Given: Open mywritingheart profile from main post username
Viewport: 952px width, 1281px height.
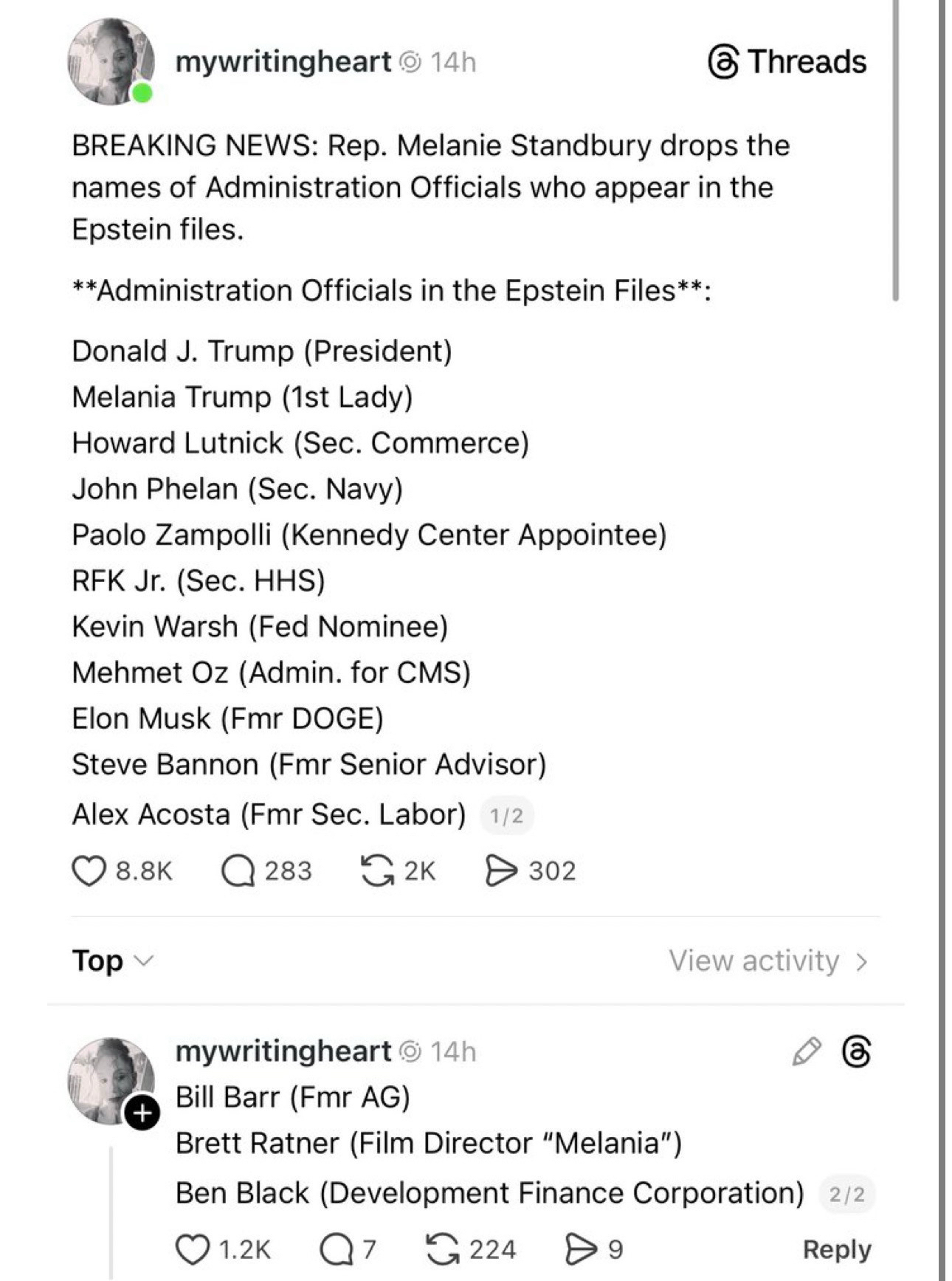Looking at the screenshot, I should [x=283, y=62].
